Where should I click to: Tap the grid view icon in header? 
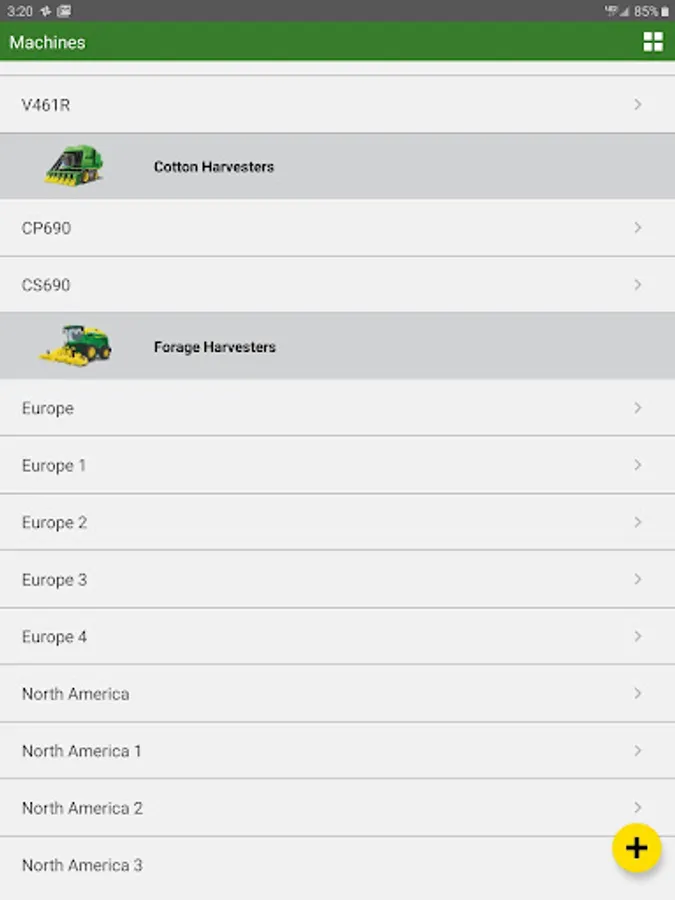click(653, 41)
